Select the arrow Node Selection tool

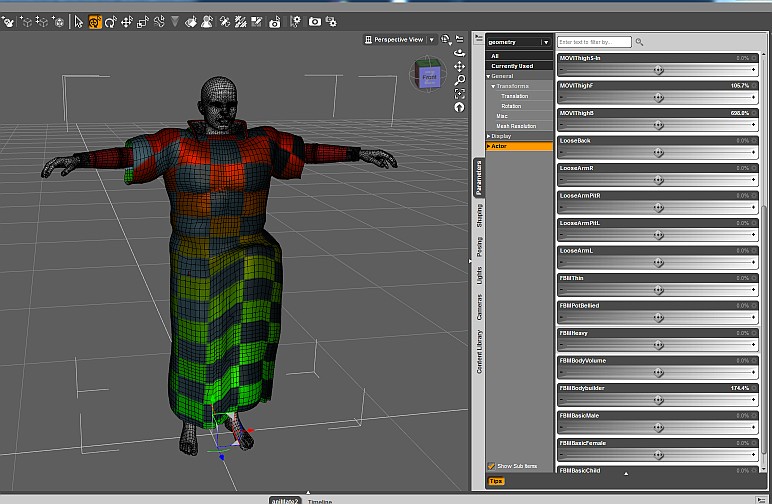tap(79, 21)
